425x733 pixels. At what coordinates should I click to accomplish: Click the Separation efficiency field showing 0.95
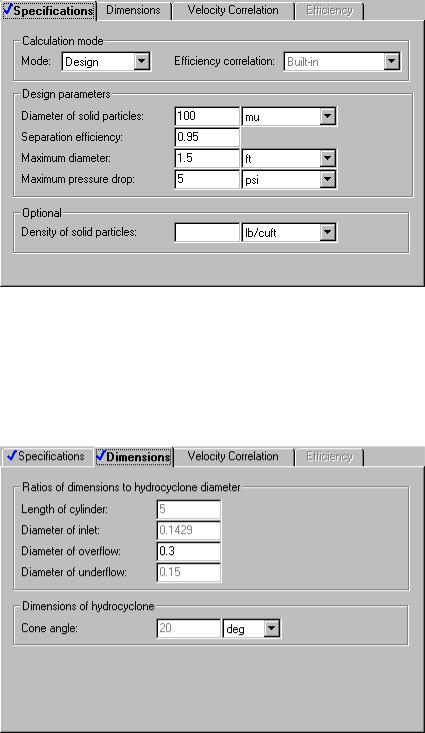point(207,137)
